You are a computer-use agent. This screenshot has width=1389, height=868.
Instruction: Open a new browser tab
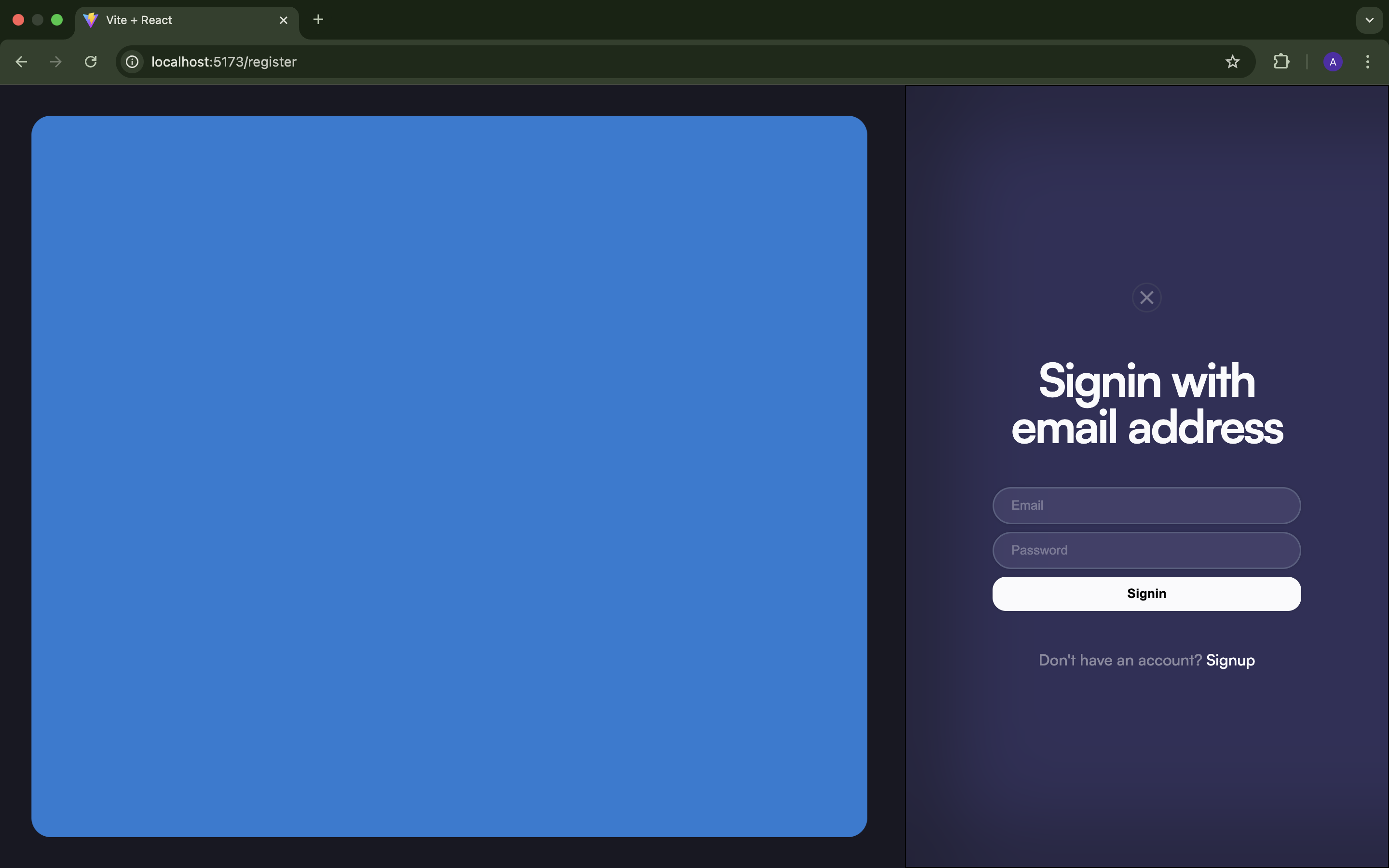[318, 20]
